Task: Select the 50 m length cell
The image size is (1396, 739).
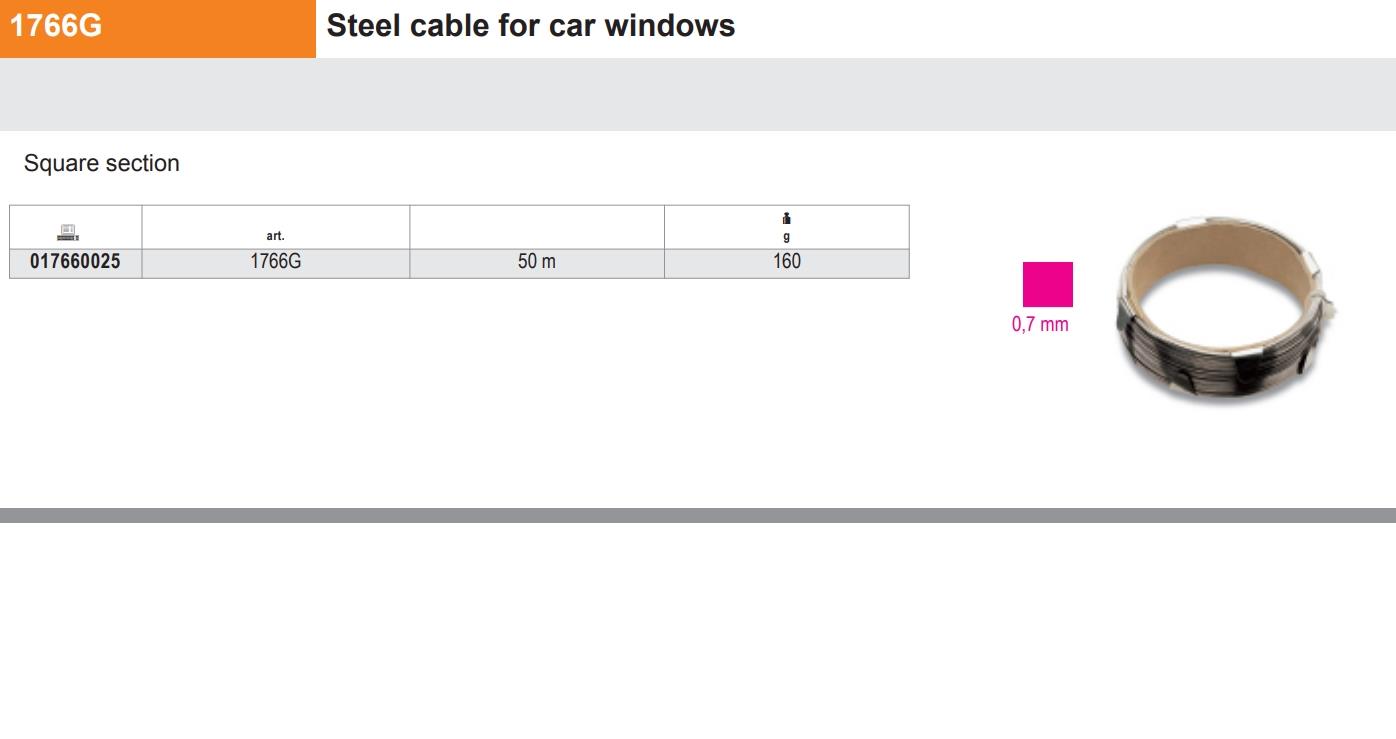Action: pos(536,262)
